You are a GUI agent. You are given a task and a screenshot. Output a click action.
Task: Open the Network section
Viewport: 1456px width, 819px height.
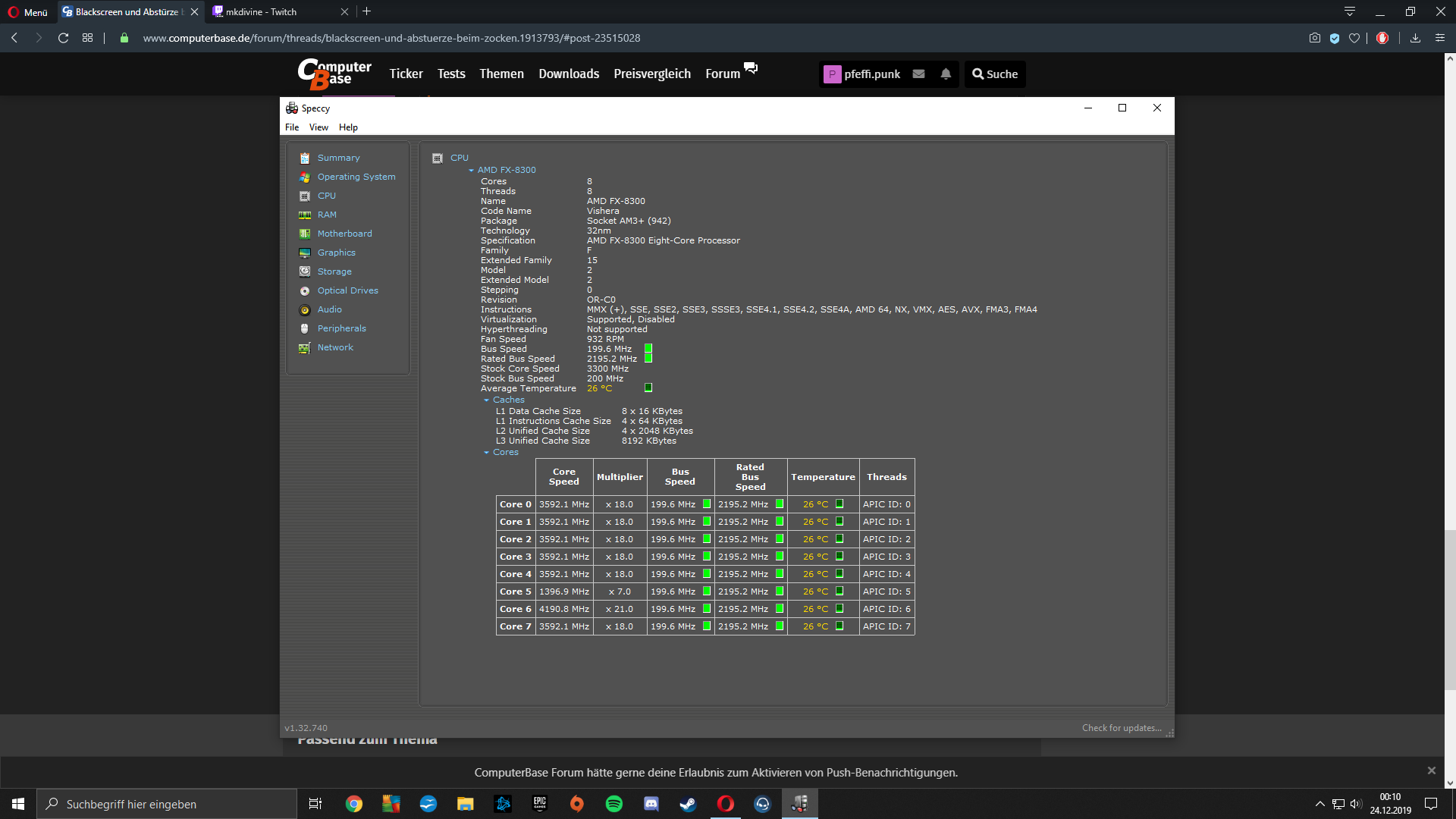(x=335, y=347)
